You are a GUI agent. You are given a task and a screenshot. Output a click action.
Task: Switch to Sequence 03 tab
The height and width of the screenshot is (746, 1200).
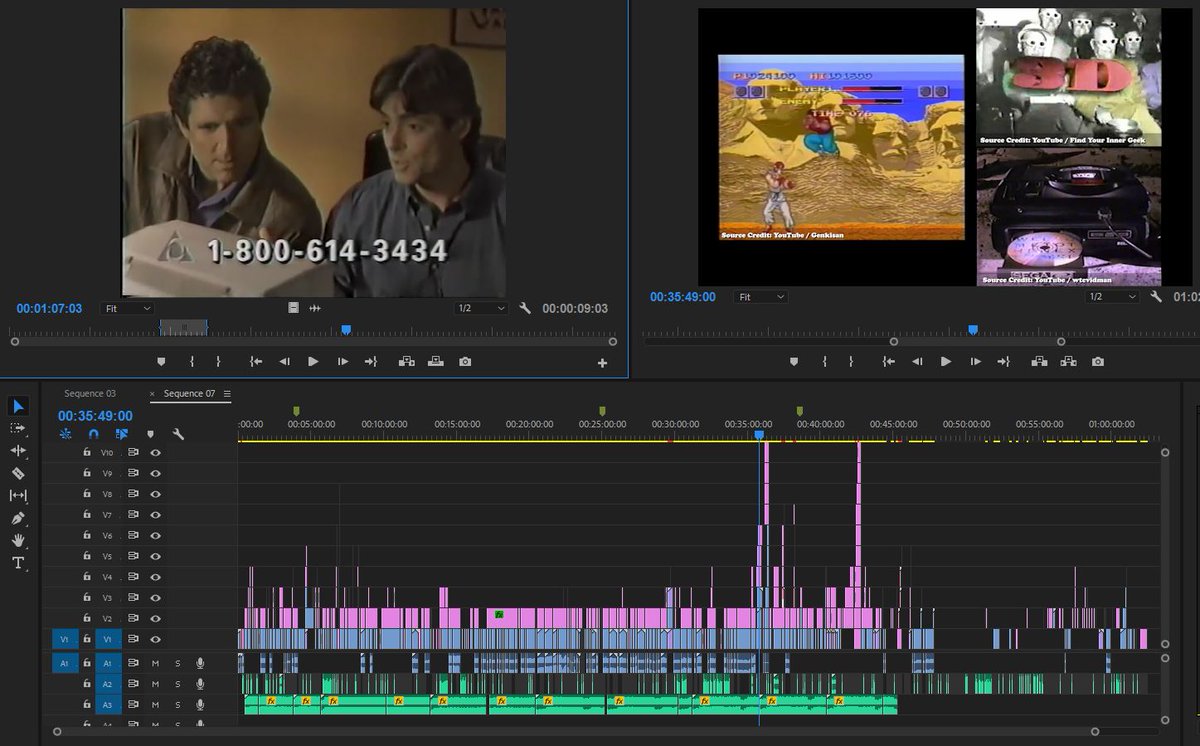90,394
